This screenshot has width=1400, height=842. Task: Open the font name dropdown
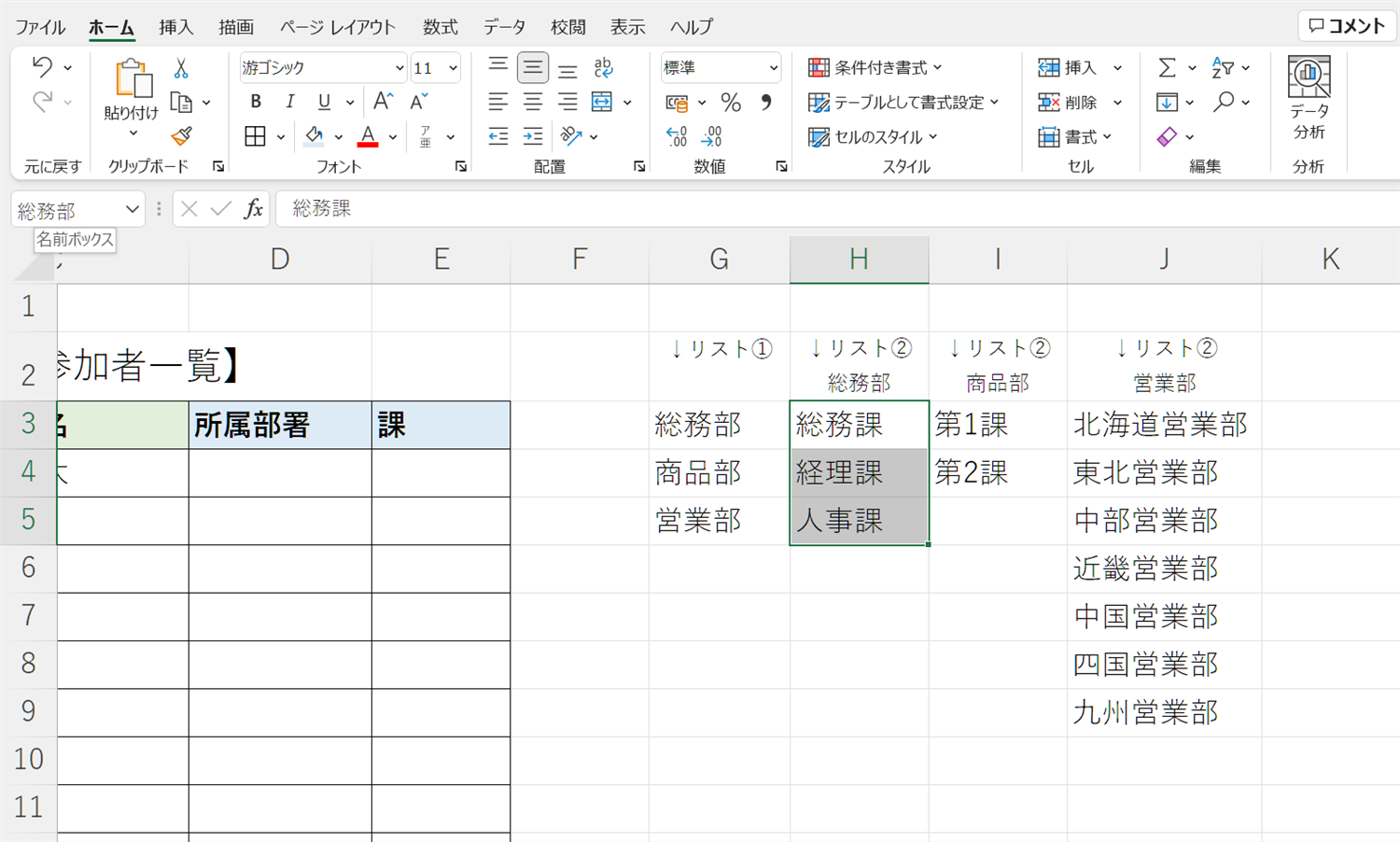[x=399, y=68]
